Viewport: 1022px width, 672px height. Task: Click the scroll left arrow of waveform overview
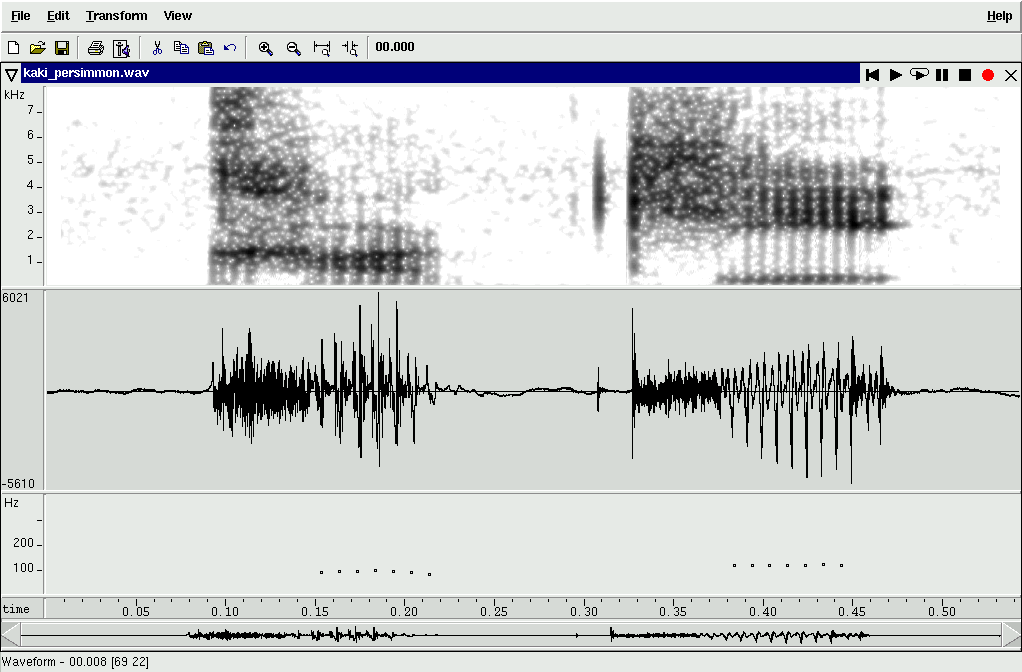click(x=10, y=634)
